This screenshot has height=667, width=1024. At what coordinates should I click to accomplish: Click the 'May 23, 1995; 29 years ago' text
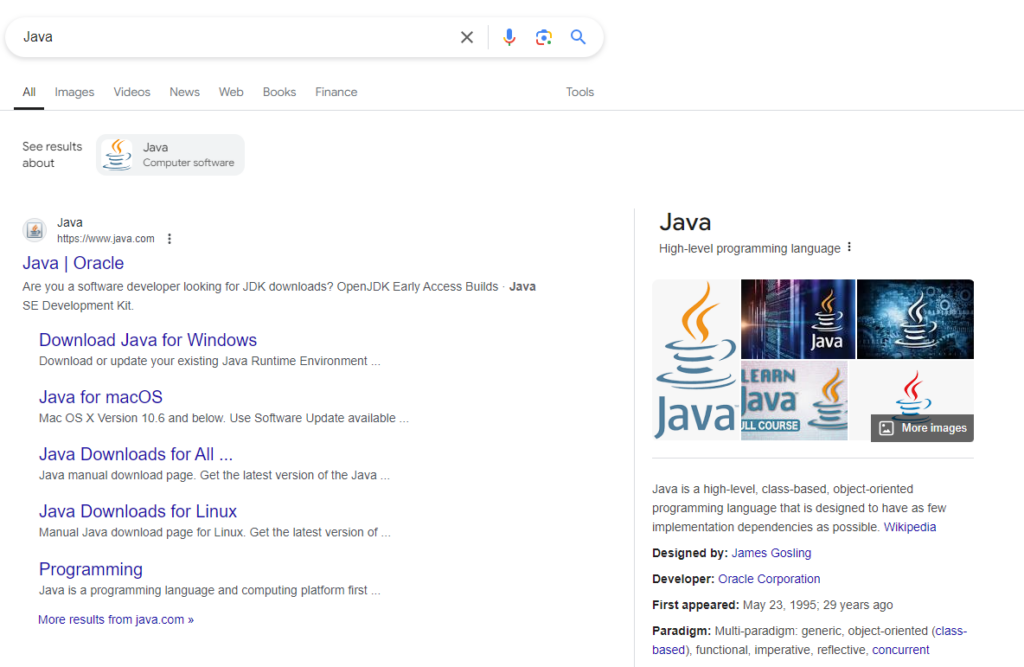818,605
